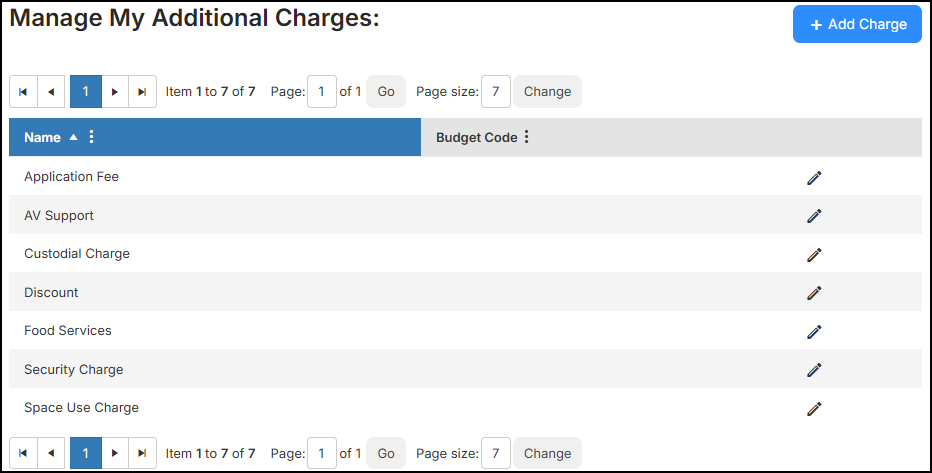Select the AV Support row text
The width and height of the screenshot is (932, 473).
[59, 215]
